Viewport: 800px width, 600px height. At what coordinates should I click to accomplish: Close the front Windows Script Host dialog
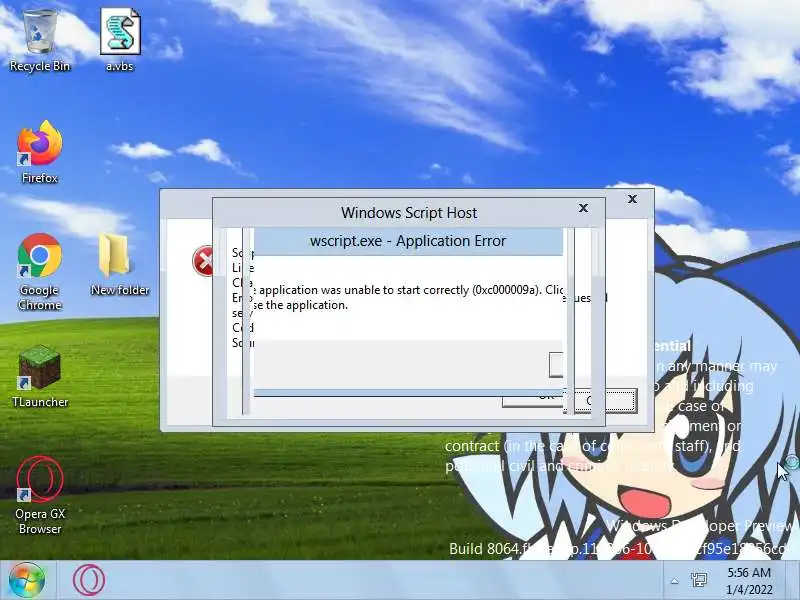click(583, 208)
